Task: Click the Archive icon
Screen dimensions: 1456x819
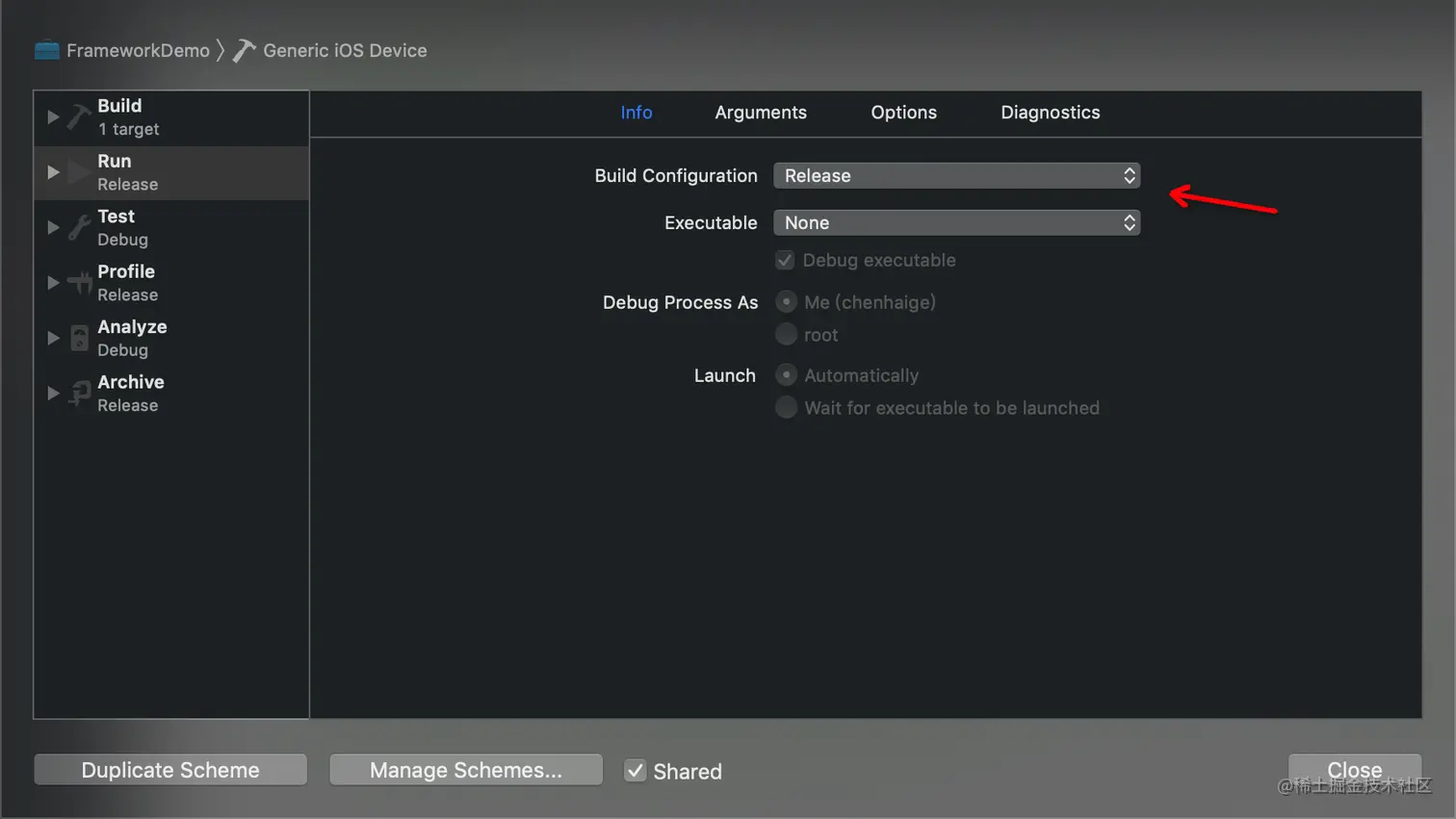Action: pos(79,394)
